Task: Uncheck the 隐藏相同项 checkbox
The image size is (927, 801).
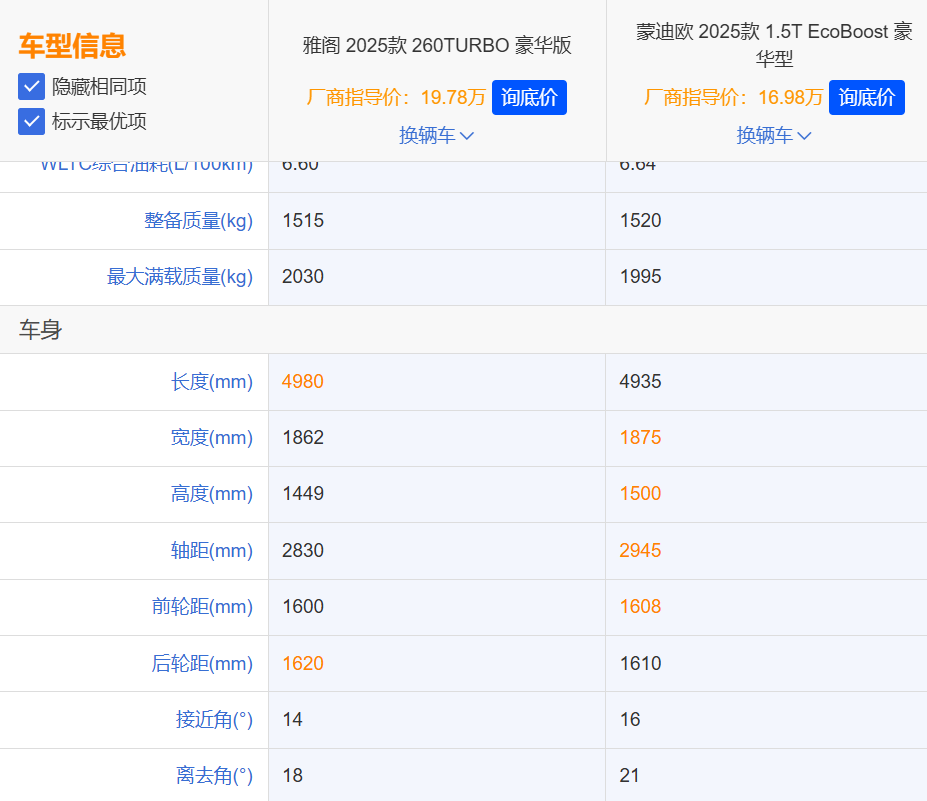Action: pyautogui.click(x=31, y=87)
